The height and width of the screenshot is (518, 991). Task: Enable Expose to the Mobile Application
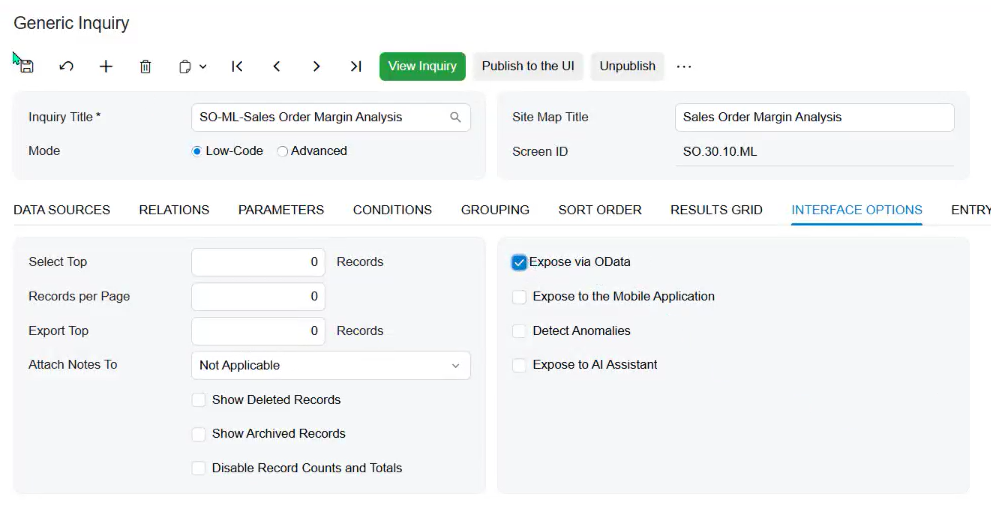pyautogui.click(x=519, y=297)
